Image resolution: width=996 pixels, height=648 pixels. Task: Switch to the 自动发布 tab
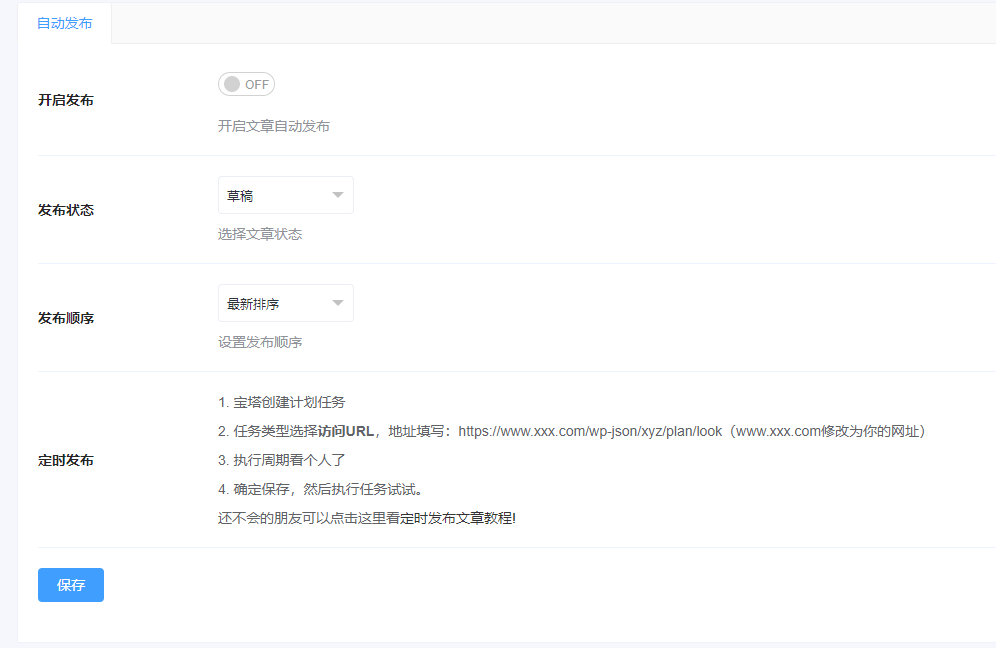pos(64,24)
